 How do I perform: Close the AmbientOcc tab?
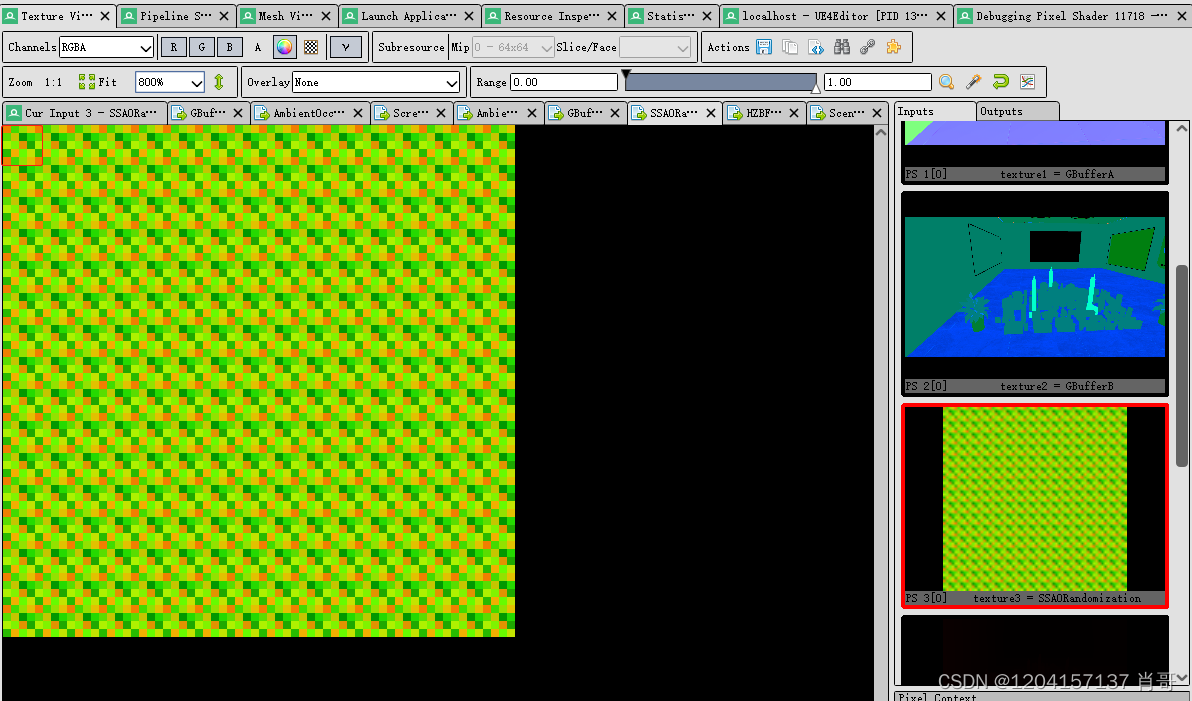click(358, 113)
